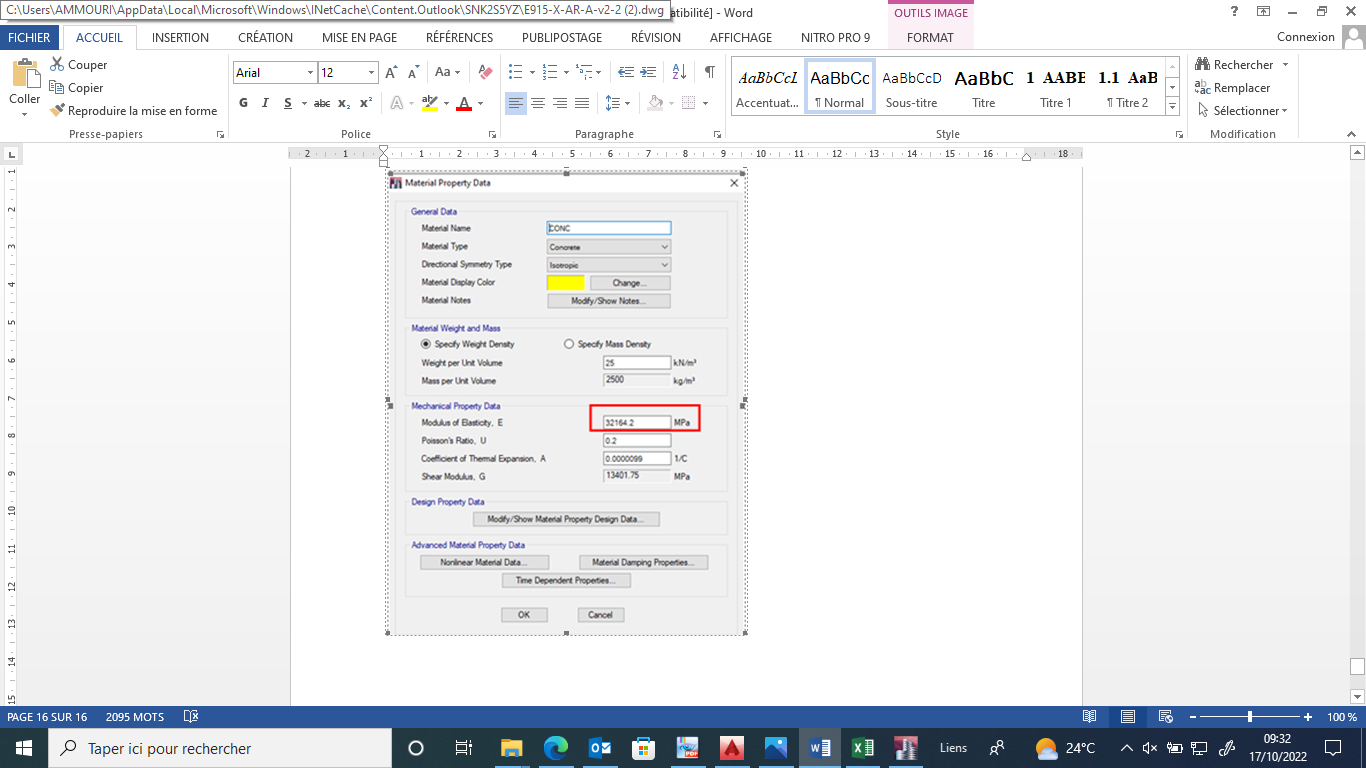This screenshot has height=768, width=1366.
Task: Expand the Sélectionner dropdown
Action: pos(1284,111)
